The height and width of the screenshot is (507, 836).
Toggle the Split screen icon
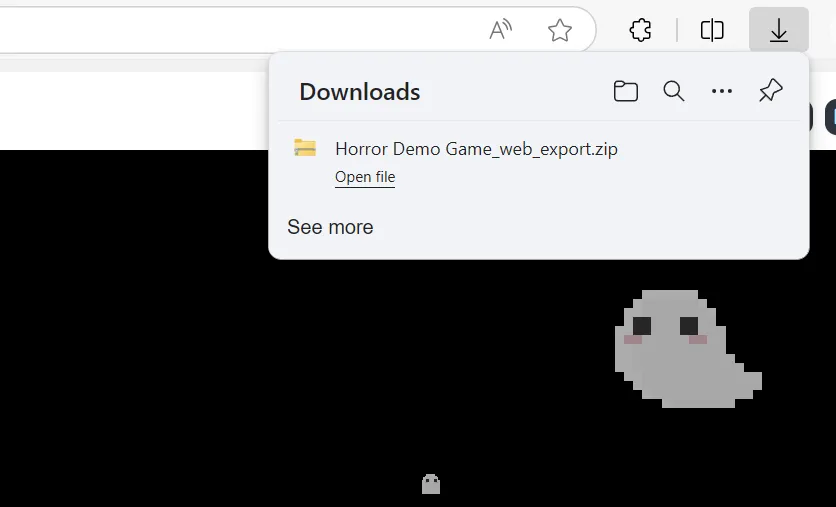click(712, 31)
